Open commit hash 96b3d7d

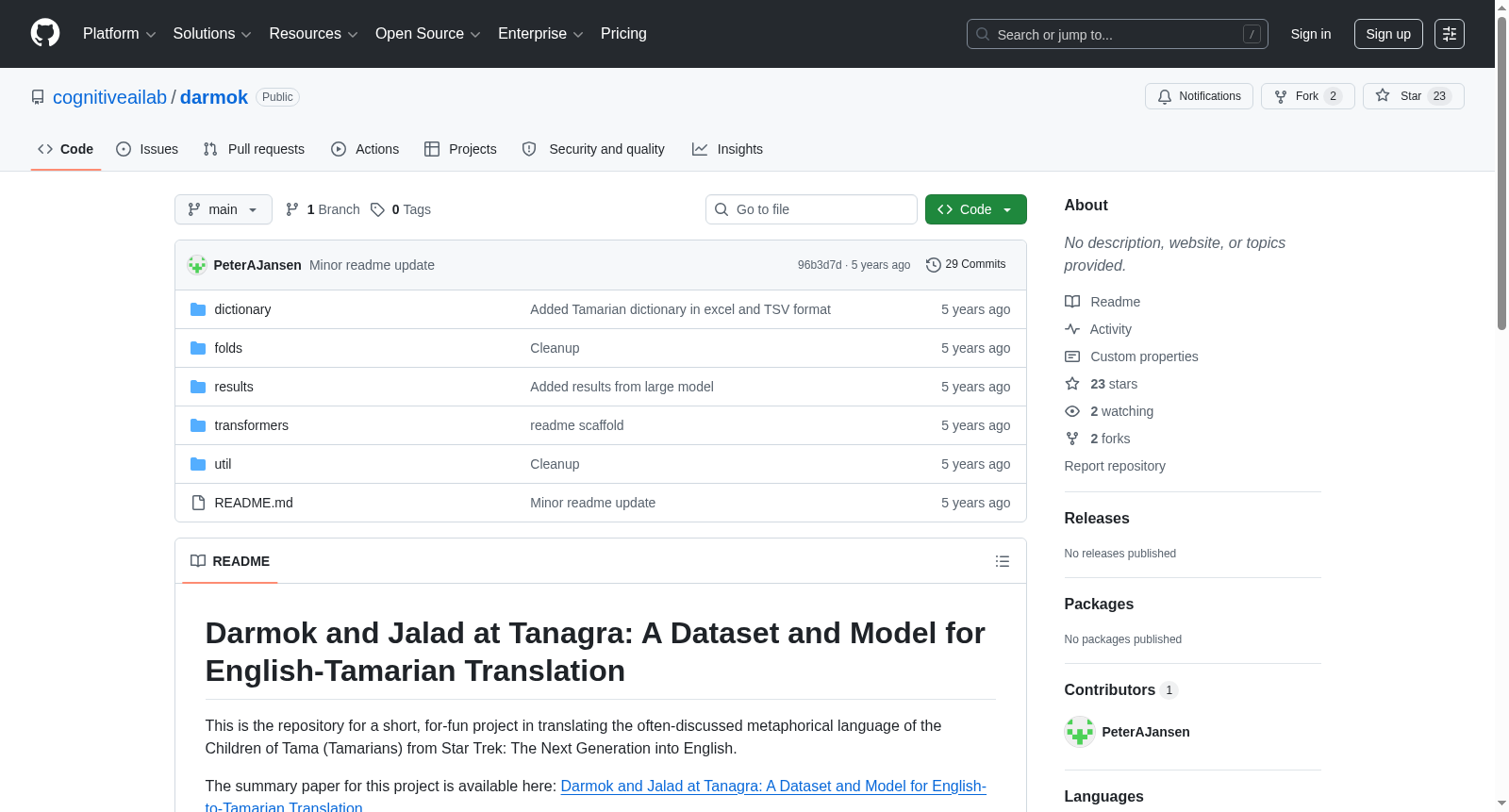[x=820, y=265]
